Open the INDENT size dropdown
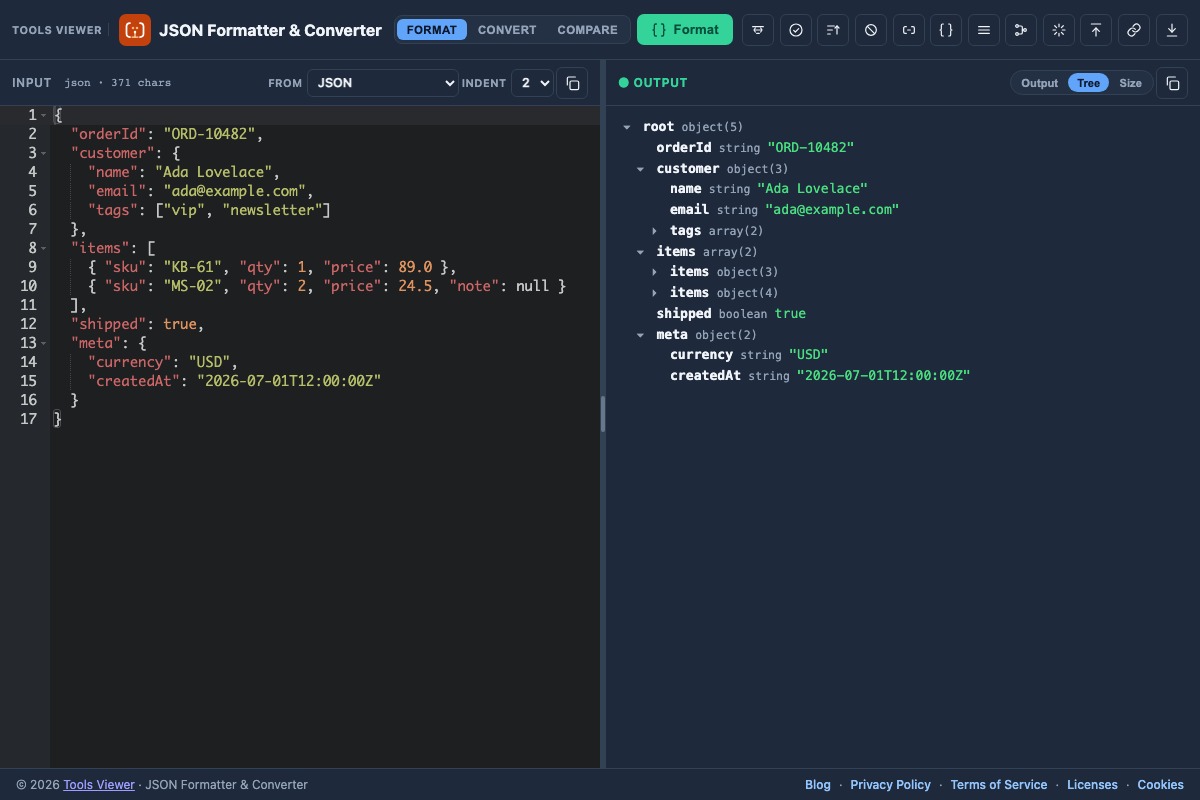The image size is (1200, 800). 533,83
